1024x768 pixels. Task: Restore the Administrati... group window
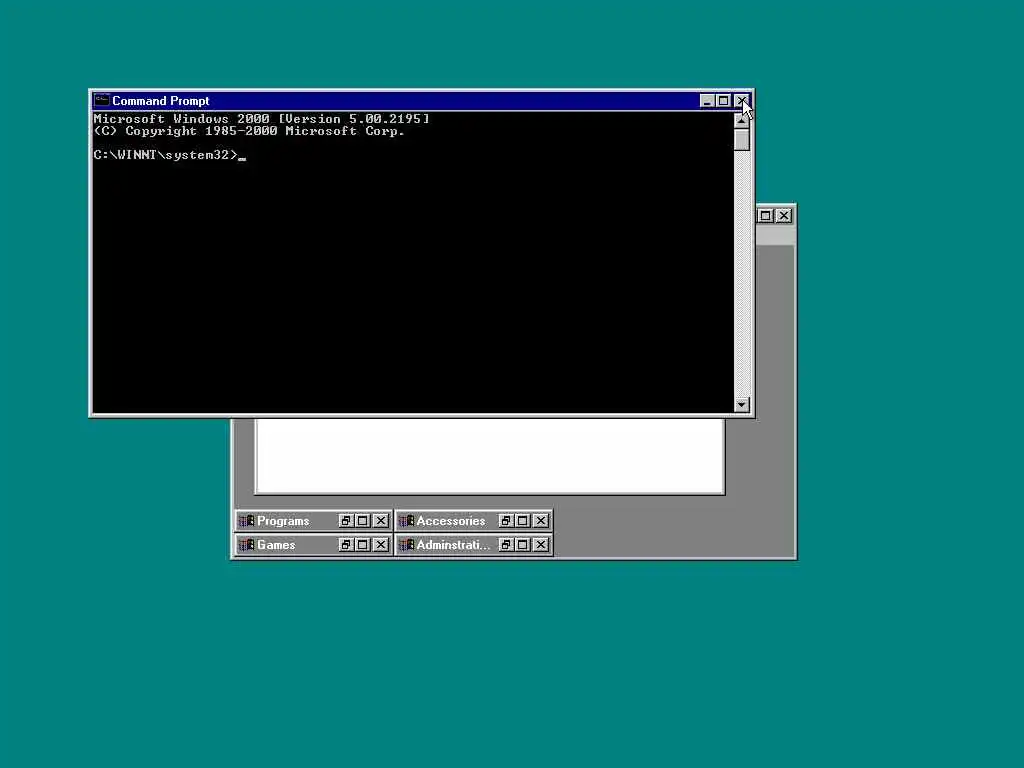click(506, 545)
